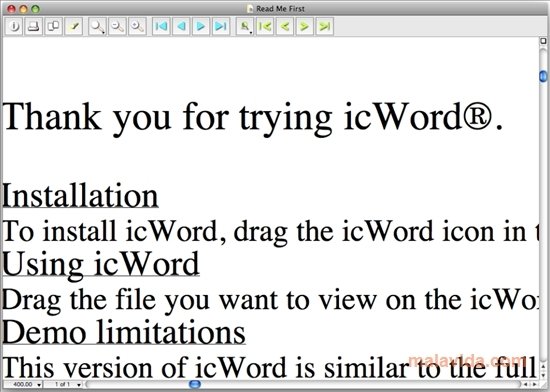Click the document info icon

coord(14,26)
